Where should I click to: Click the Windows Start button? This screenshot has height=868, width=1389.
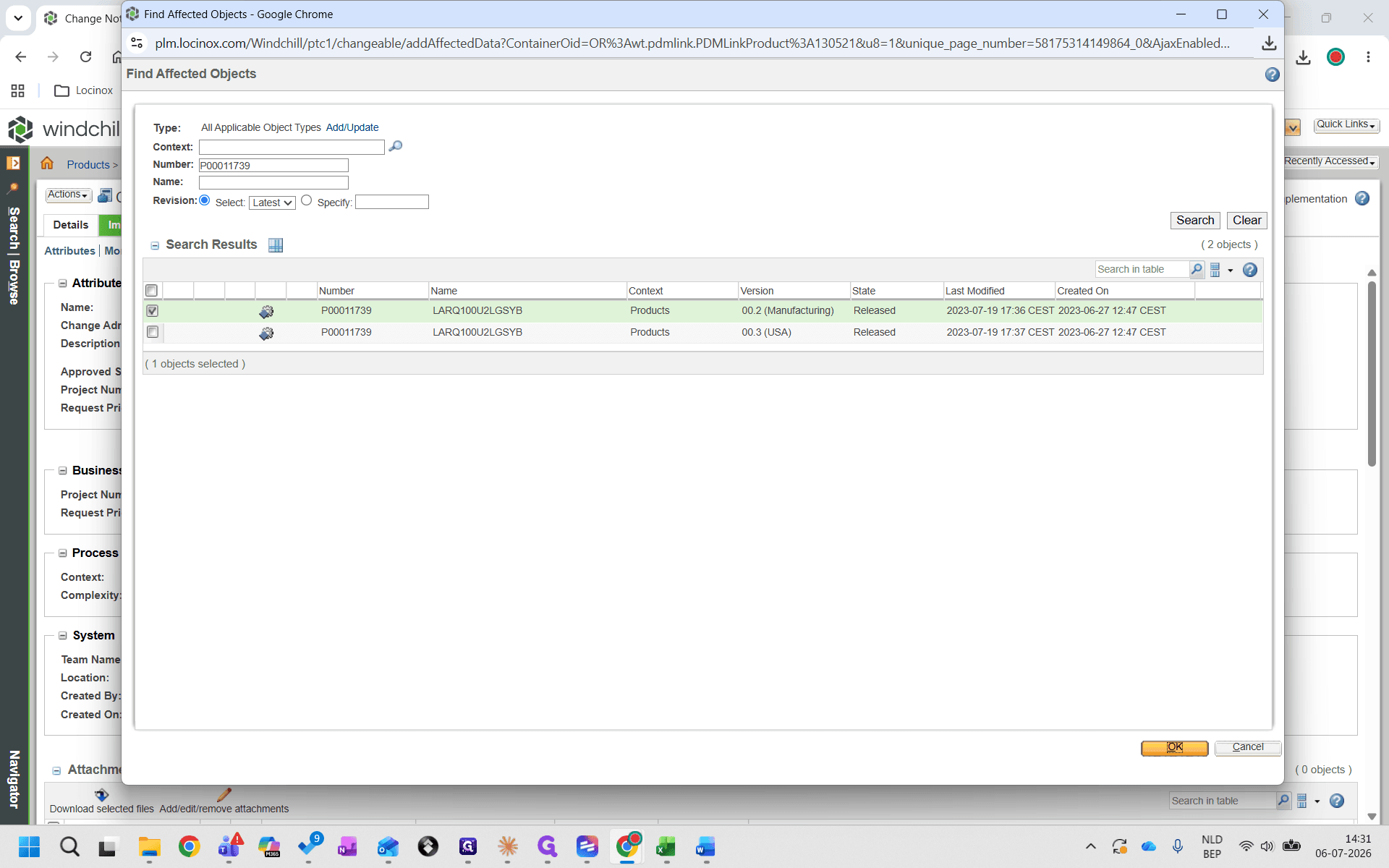[29, 846]
